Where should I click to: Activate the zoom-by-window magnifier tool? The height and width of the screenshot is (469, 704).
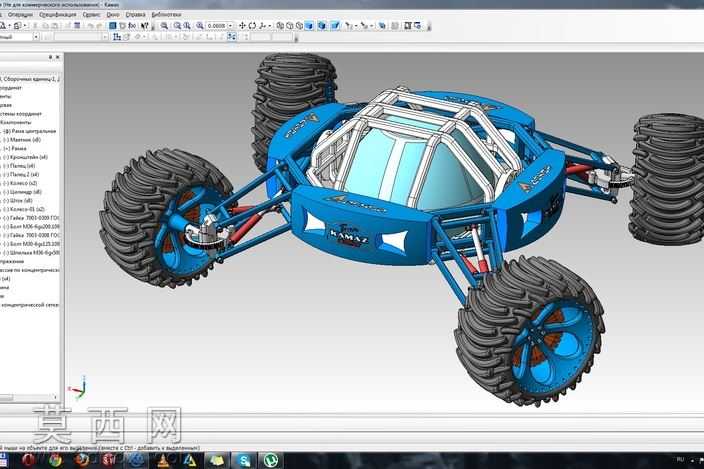[x=164, y=26]
